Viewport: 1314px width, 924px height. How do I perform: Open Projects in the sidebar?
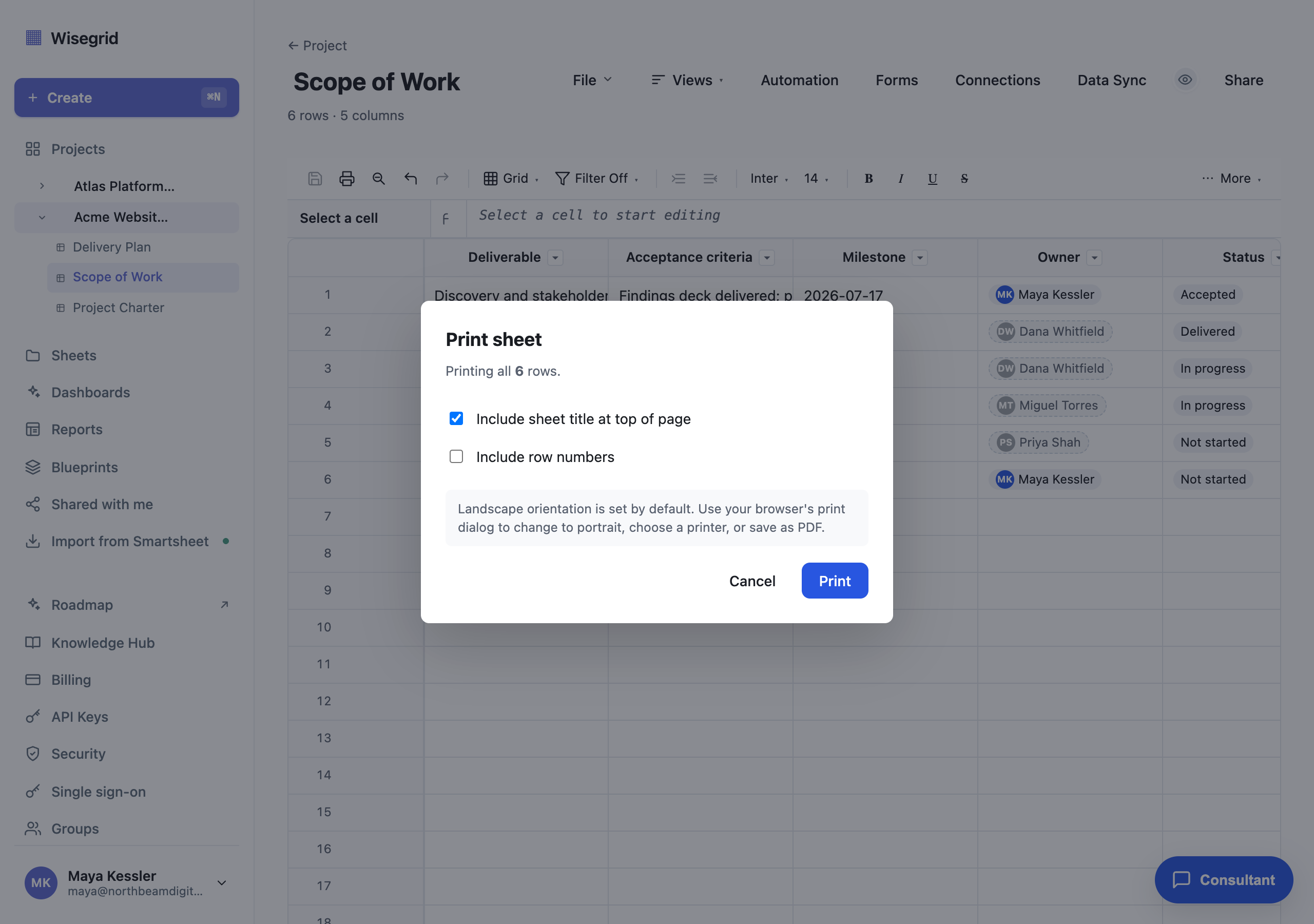pyautogui.click(x=126, y=149)
